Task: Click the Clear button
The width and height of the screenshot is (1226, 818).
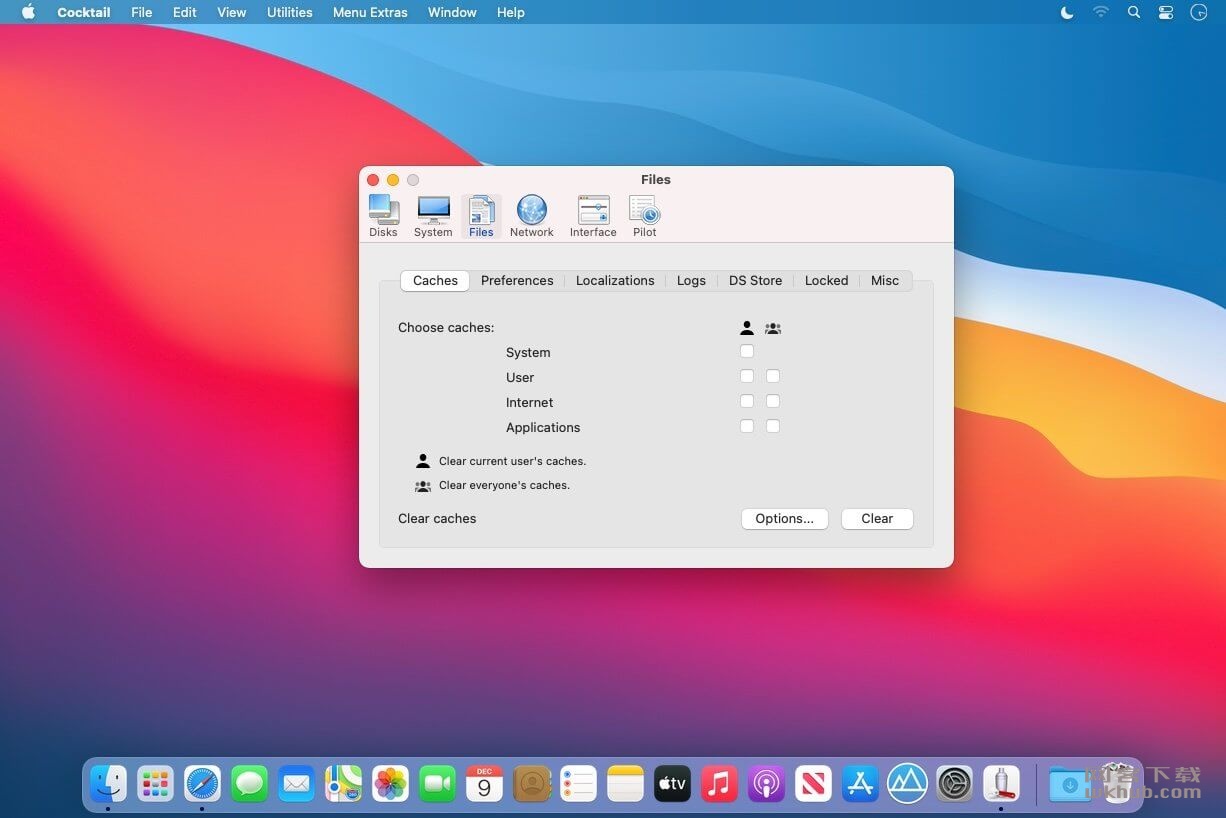Action: 877,519
